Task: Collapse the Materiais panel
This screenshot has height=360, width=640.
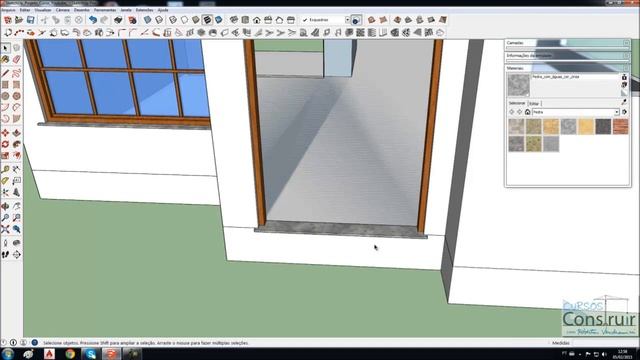Action: [x=626, y=68]
